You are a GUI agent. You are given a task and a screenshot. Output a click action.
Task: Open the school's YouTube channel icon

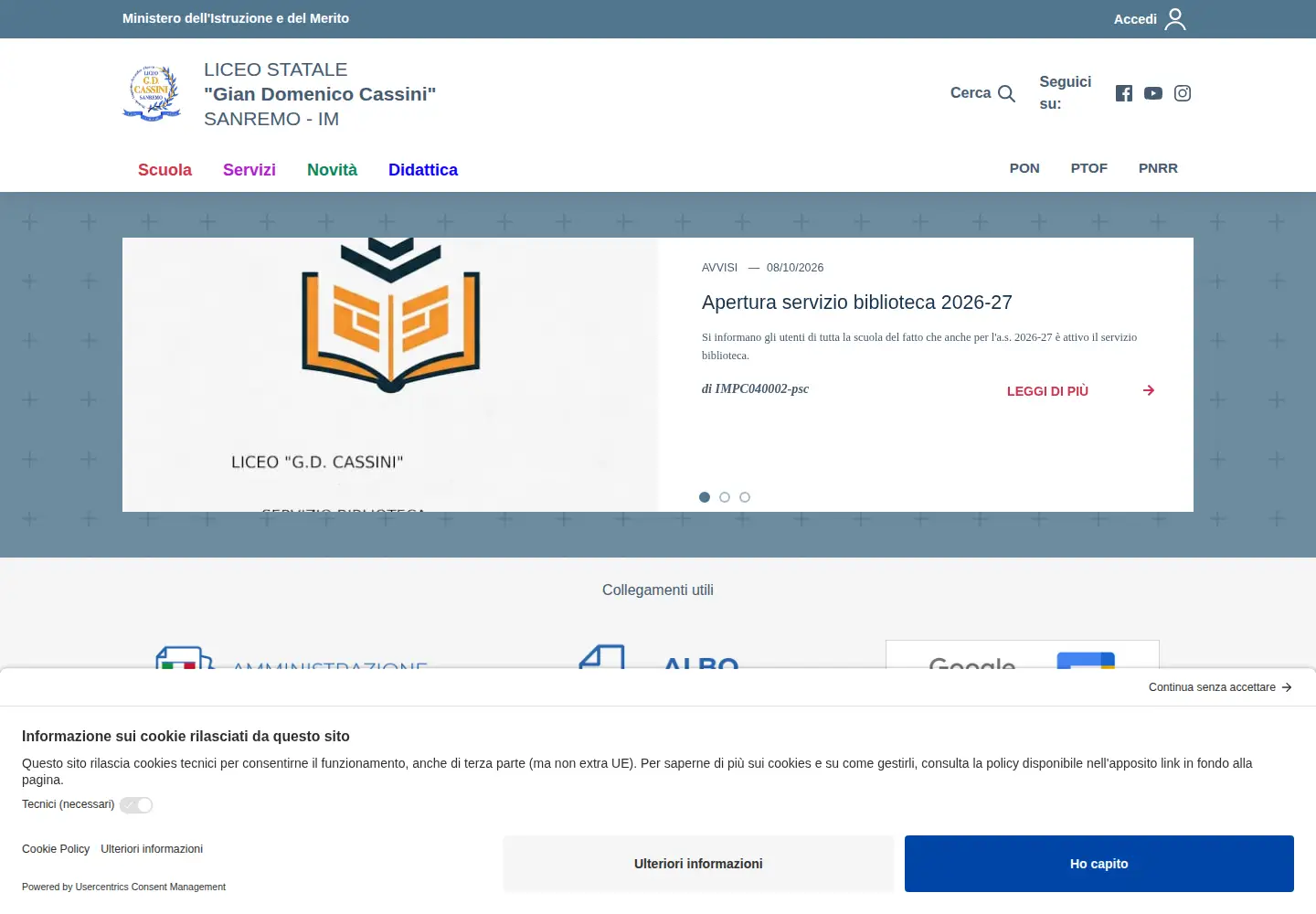click(1153, 93)
